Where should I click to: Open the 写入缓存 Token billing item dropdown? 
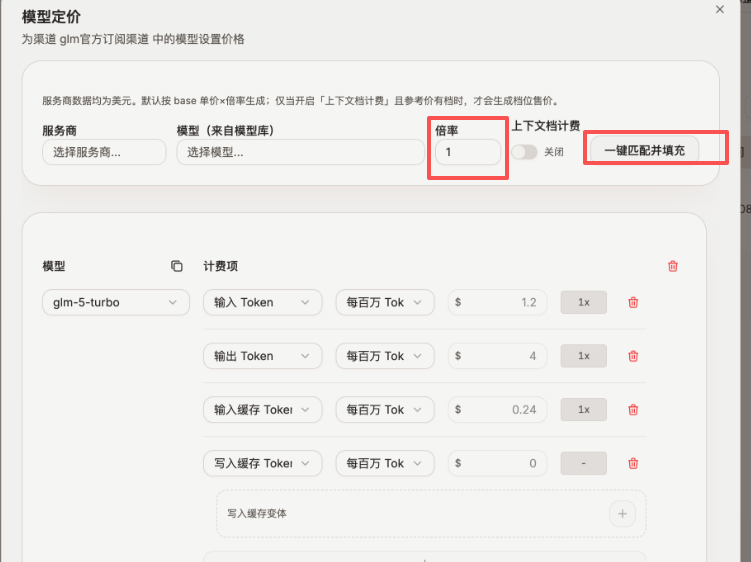262,463
